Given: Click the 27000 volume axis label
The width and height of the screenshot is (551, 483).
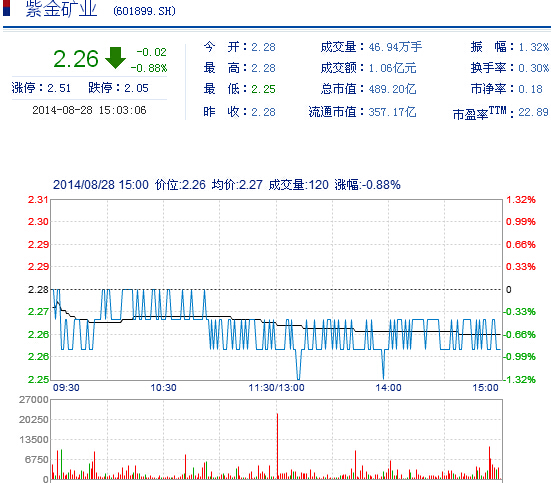Looking at the screenshot, I should (x=34, y=400).
